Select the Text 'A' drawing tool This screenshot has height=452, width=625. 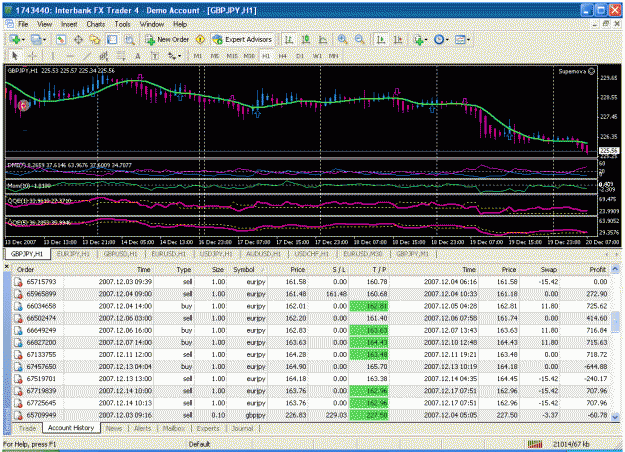138,56
